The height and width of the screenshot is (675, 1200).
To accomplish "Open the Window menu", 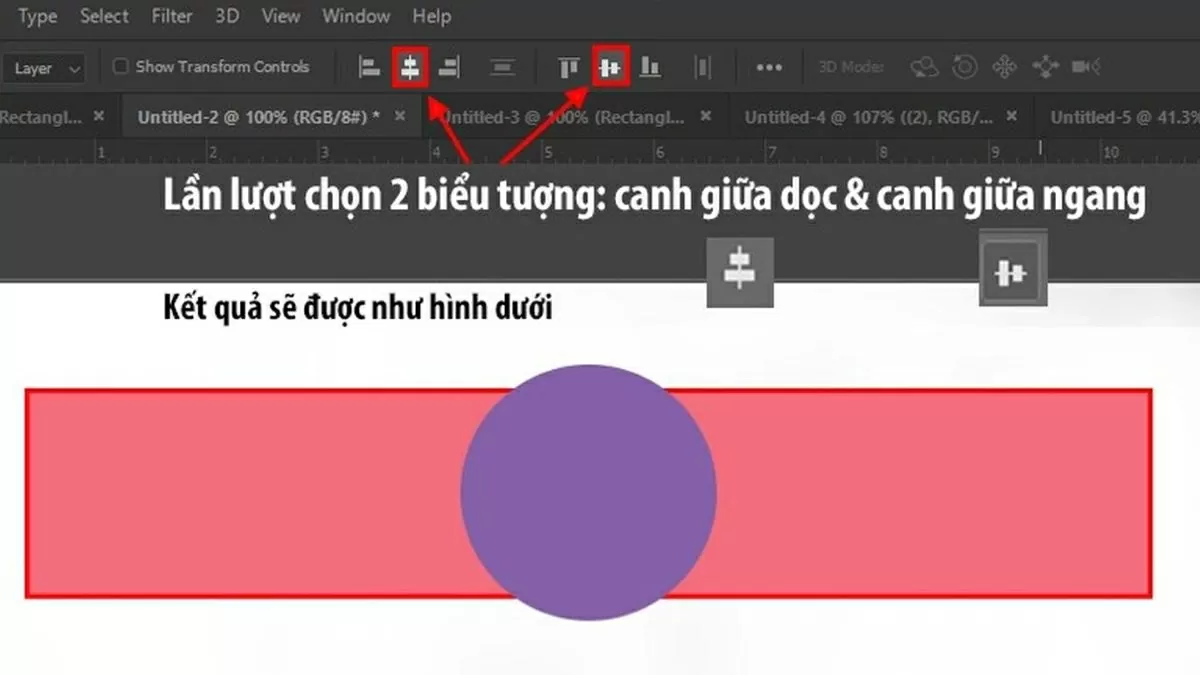I will coord(356,16).
